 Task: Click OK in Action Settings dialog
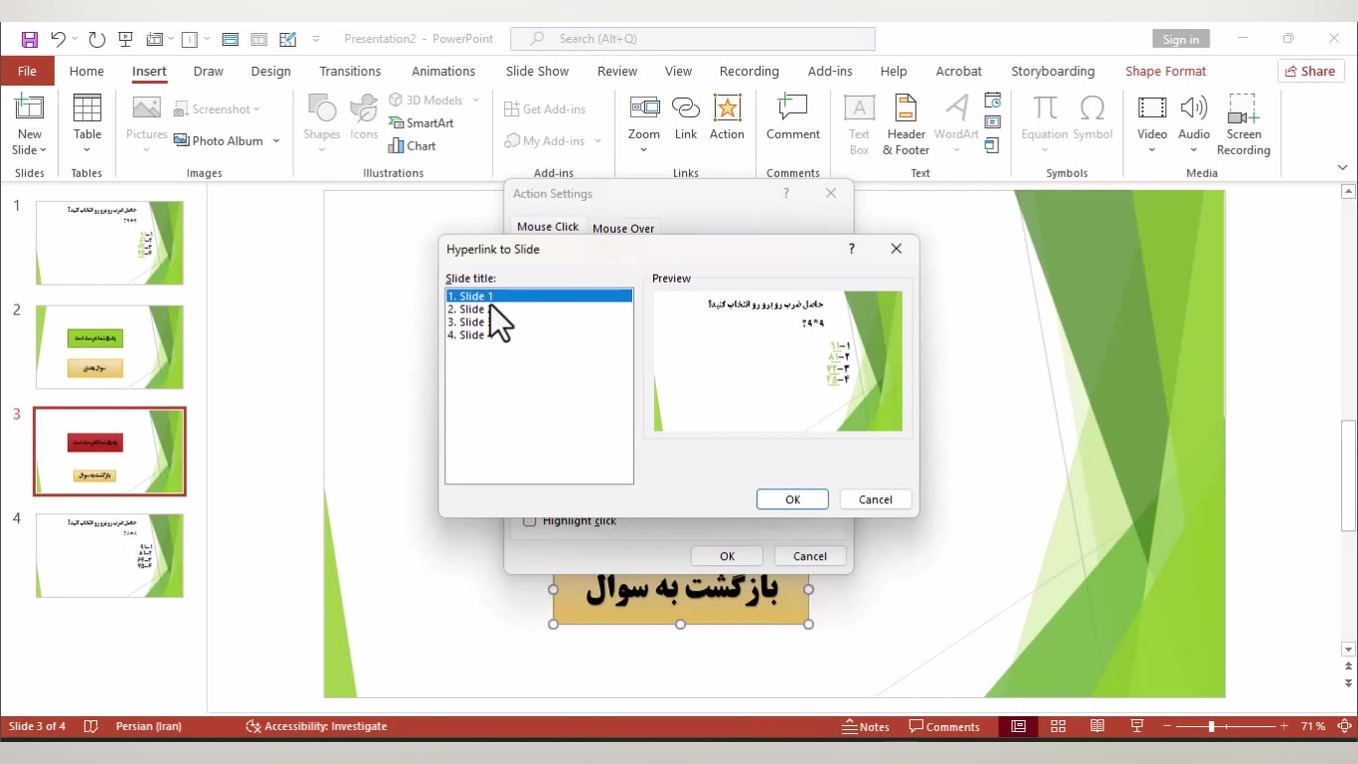(727, 556)
